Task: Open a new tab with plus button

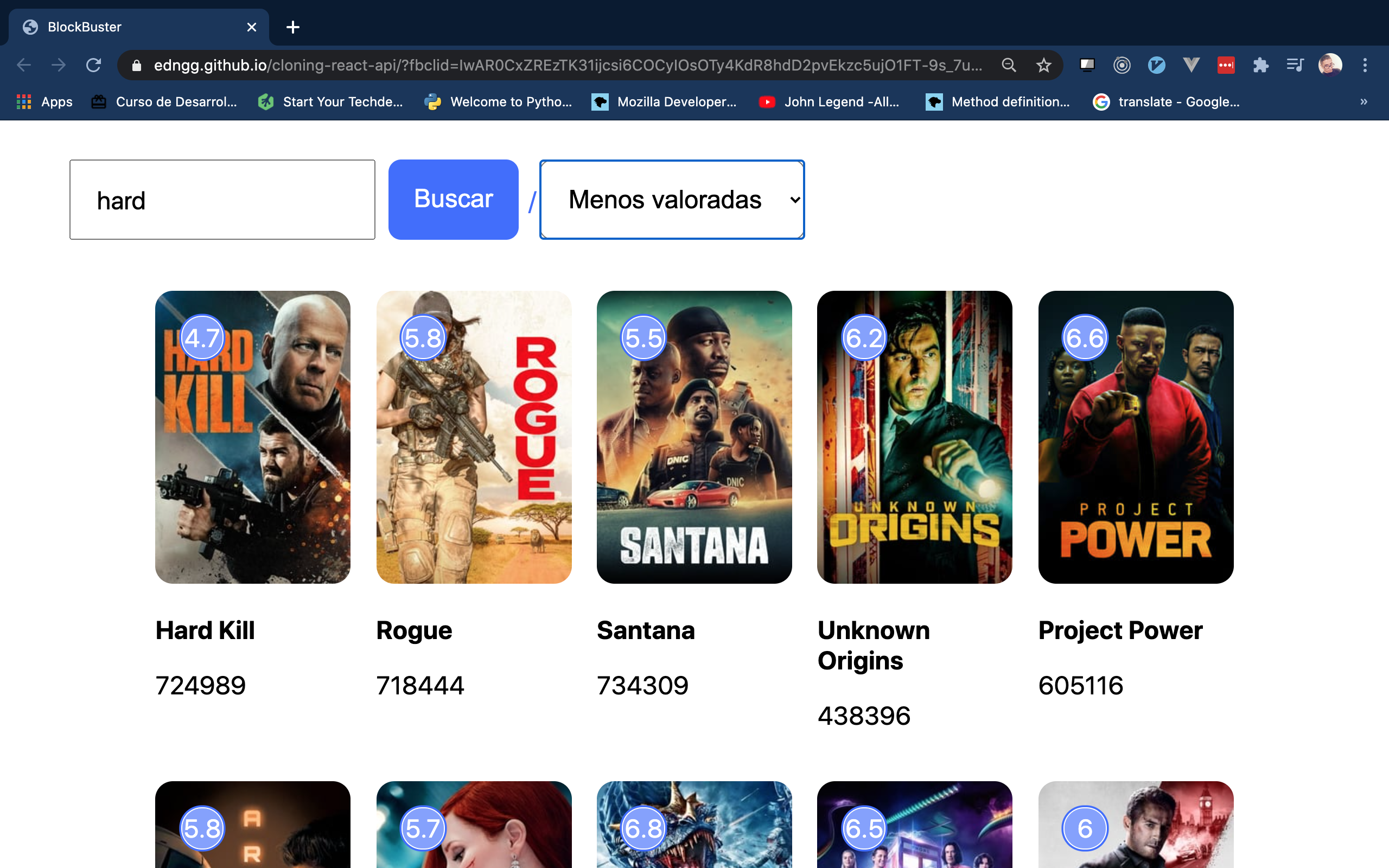Action: click(x=293, y=27)
